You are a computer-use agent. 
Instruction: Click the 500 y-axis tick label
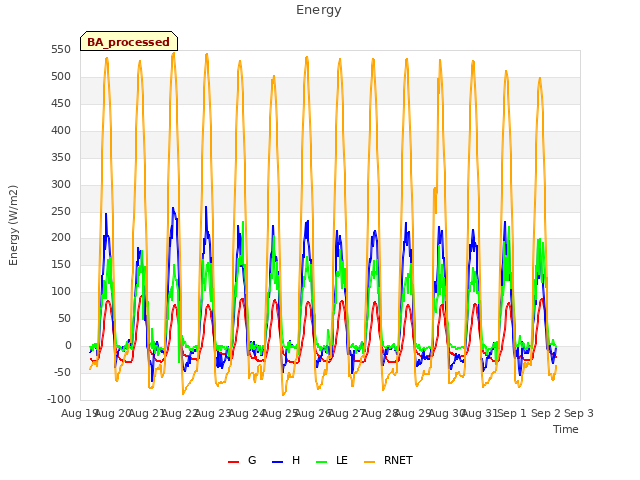(x=61, y=77)
